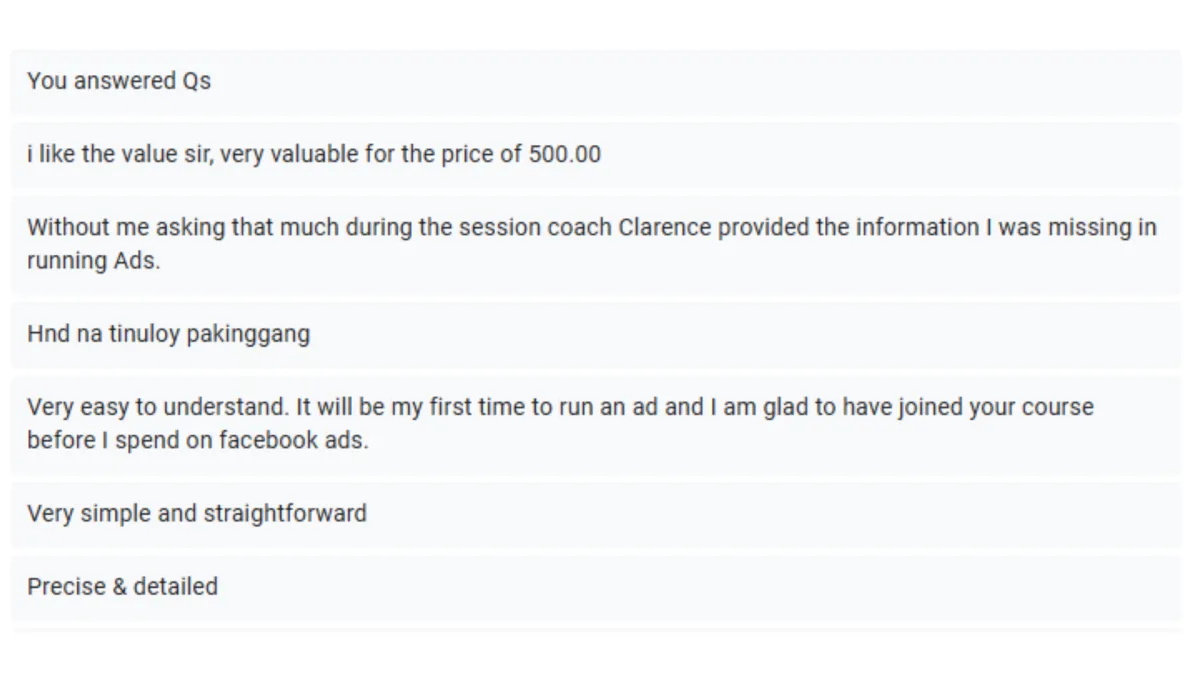
Task: Click the '500.00' price text
Action: [x=565, y=155]
